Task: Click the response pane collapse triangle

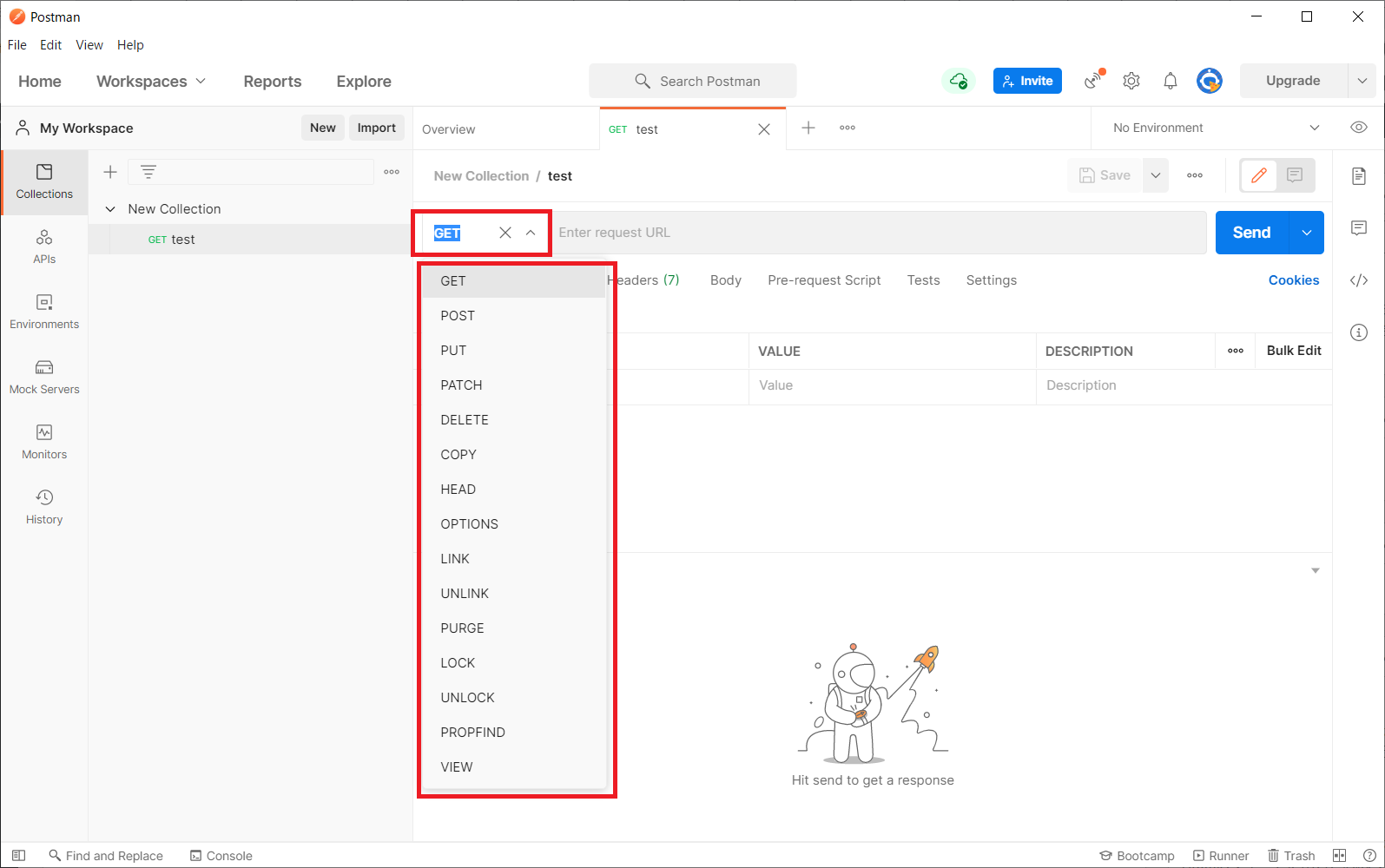Action: [x=1316, y=570]
